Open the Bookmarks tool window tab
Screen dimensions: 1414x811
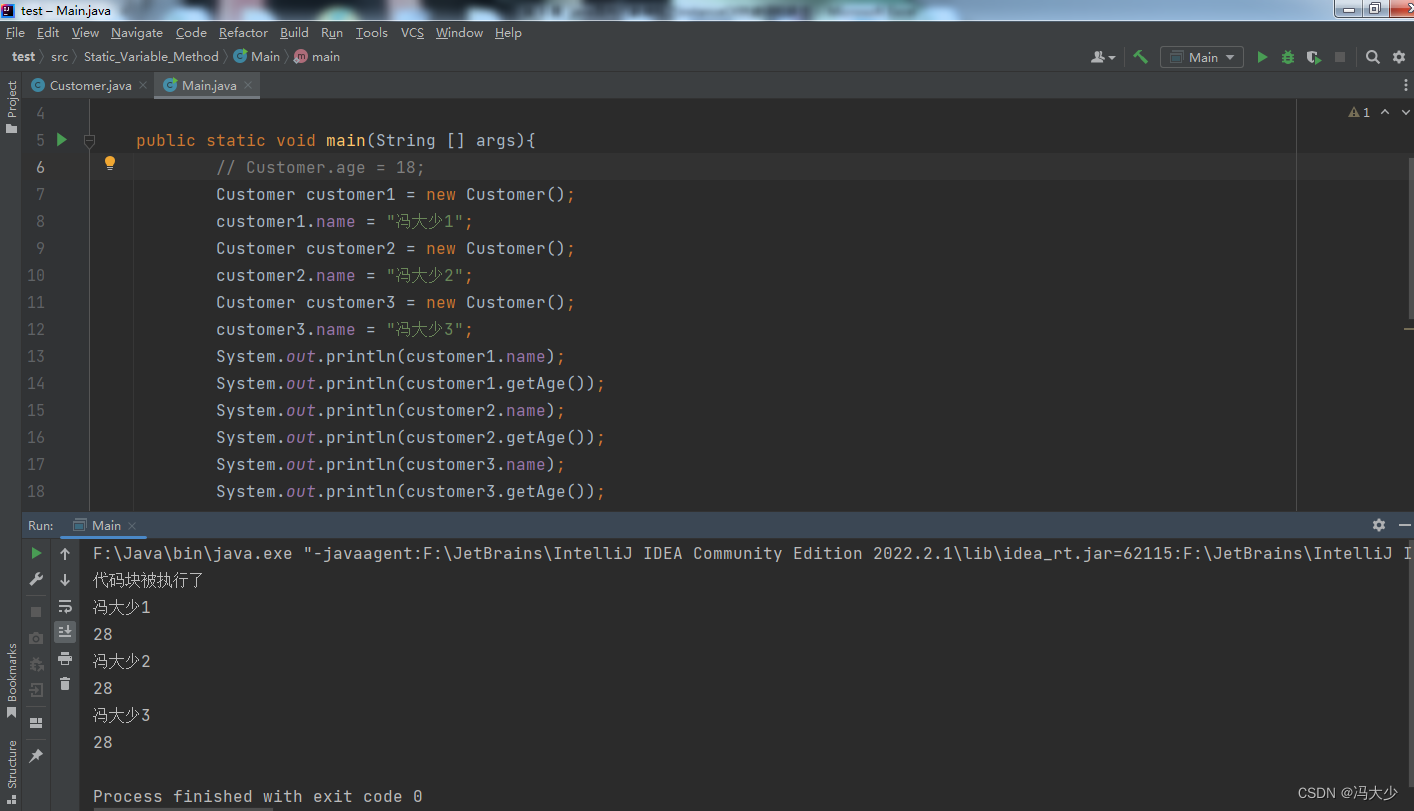[11, 680]
